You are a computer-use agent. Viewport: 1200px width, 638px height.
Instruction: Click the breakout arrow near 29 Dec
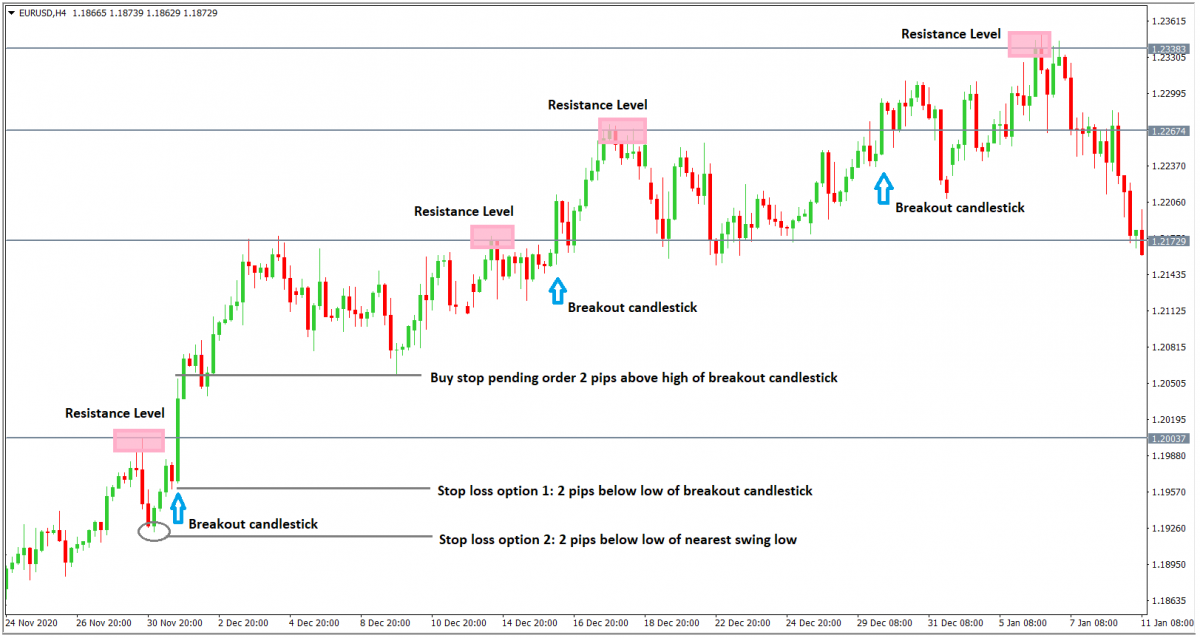[883, 187]
